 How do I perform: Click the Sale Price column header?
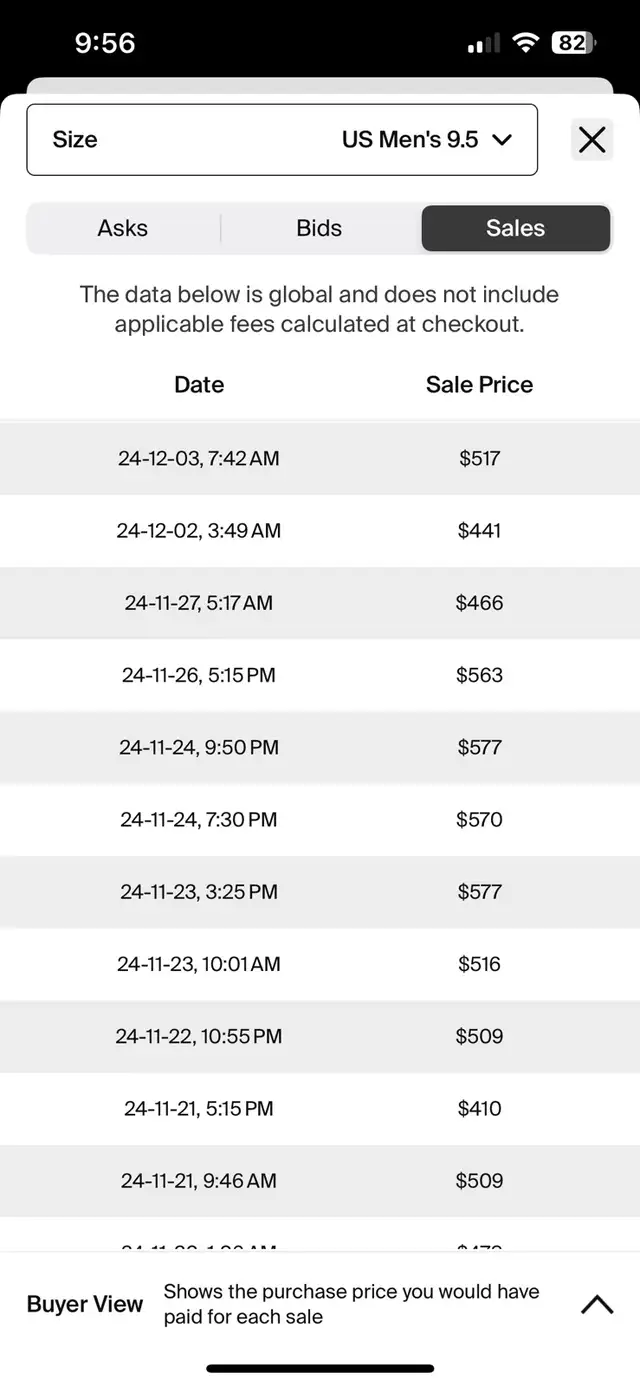pyautogui.click(x=479, y=385)
